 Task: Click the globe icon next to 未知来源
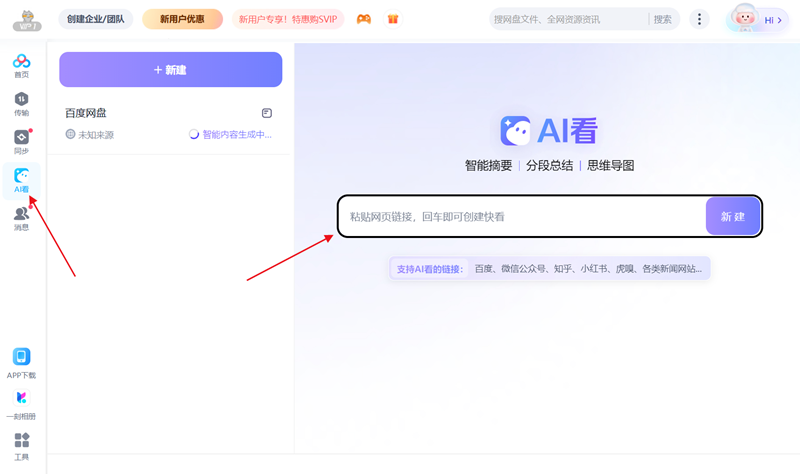point(70,134)
